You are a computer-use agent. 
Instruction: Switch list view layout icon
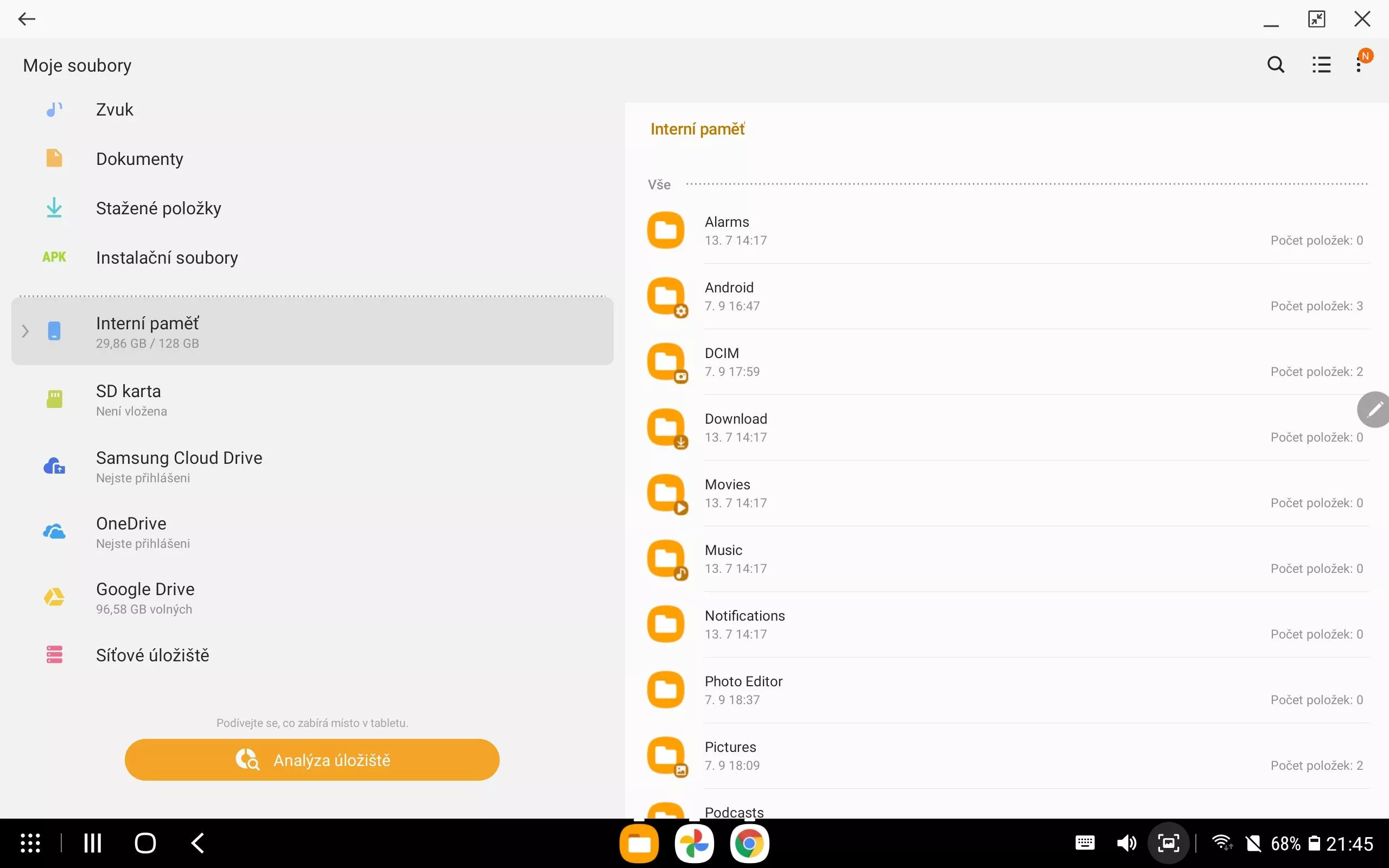pyautogui.click(x=1321, y=65)
